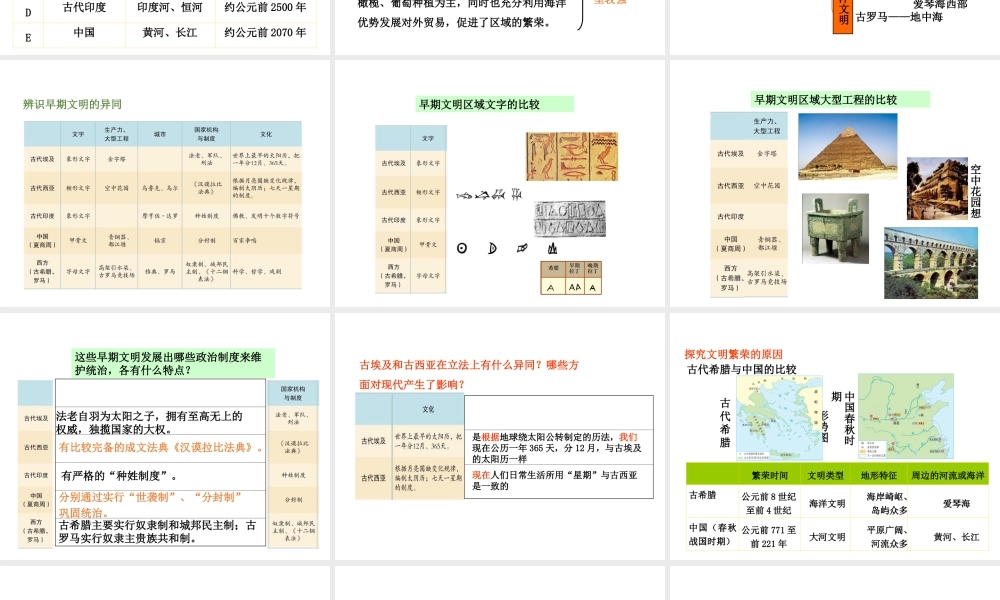The width and height of the screenshot is (1000, 600).
Task: Select the partial slide mentioning 古罗马——地中海
Action: (835, 27)
